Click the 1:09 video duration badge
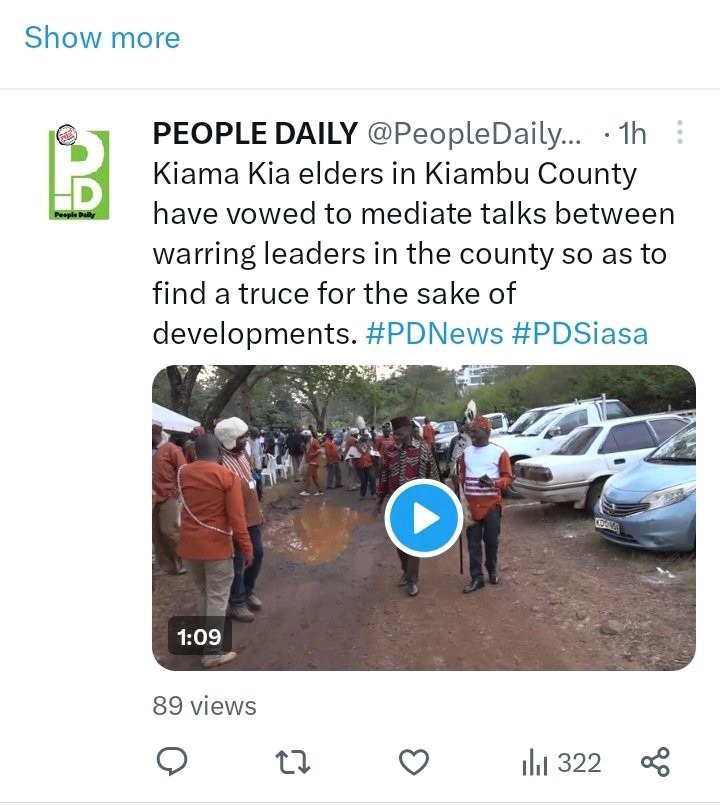 point(199,637)
